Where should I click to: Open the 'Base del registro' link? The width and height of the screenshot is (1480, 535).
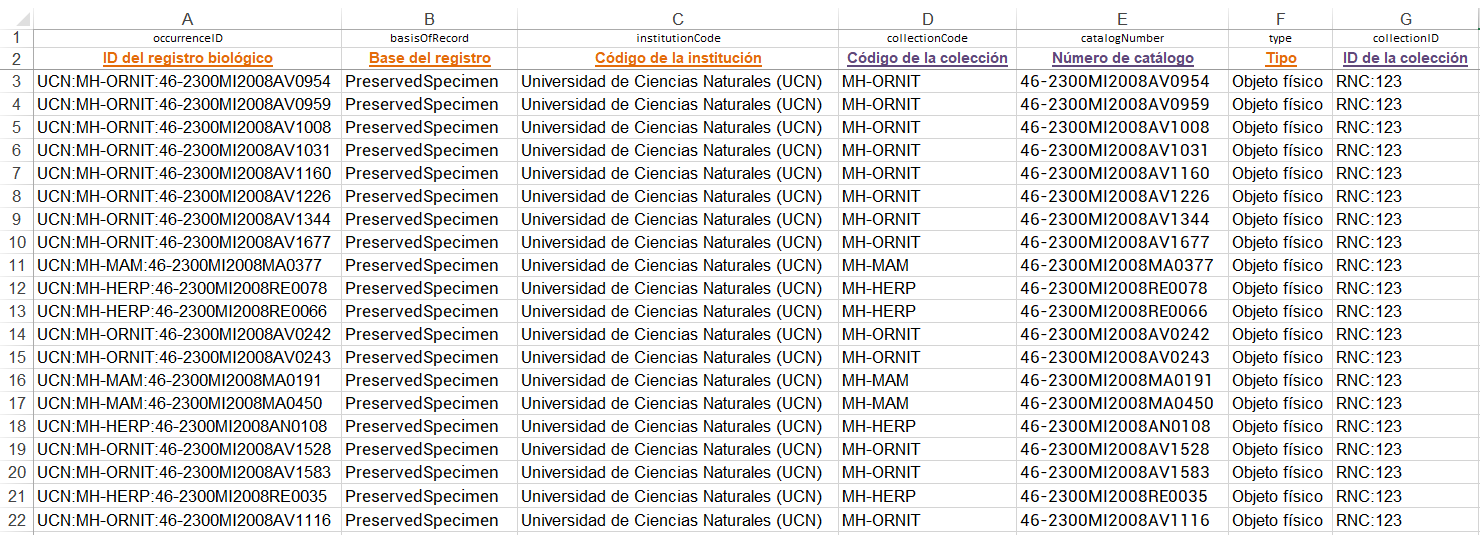pyautogui.click(x=430, y=58)
